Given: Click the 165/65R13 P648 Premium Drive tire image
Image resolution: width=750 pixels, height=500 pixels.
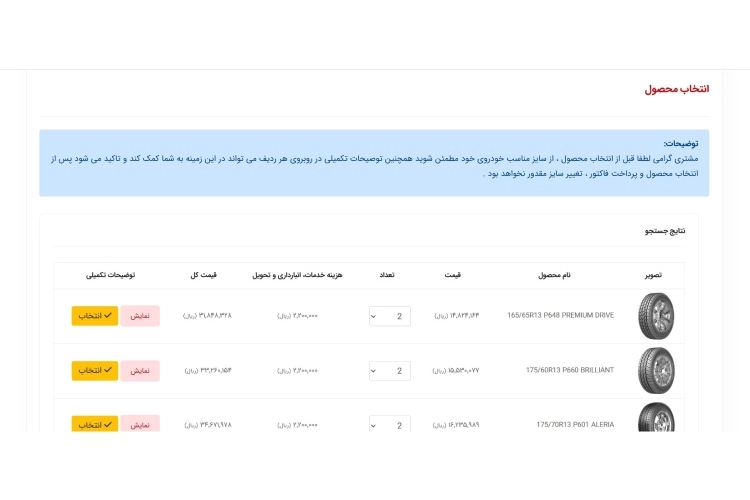Looking at the screenshot, I should pos(656,315).
